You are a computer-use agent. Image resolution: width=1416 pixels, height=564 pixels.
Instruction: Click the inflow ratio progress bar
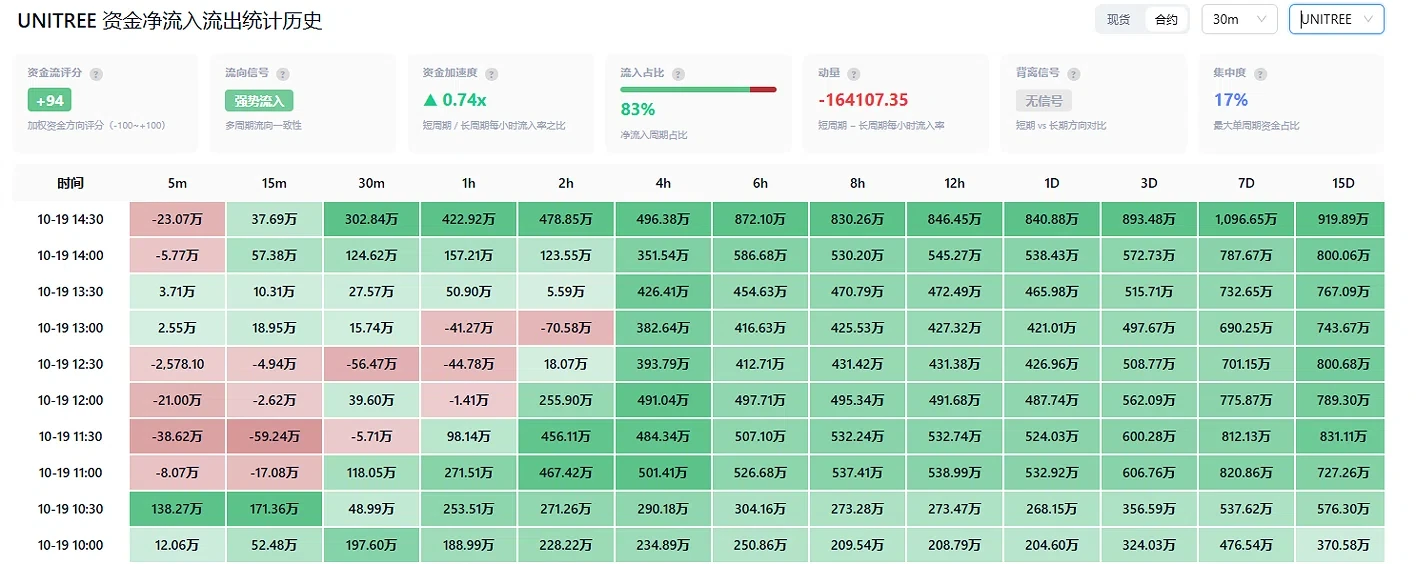(698, 90)
